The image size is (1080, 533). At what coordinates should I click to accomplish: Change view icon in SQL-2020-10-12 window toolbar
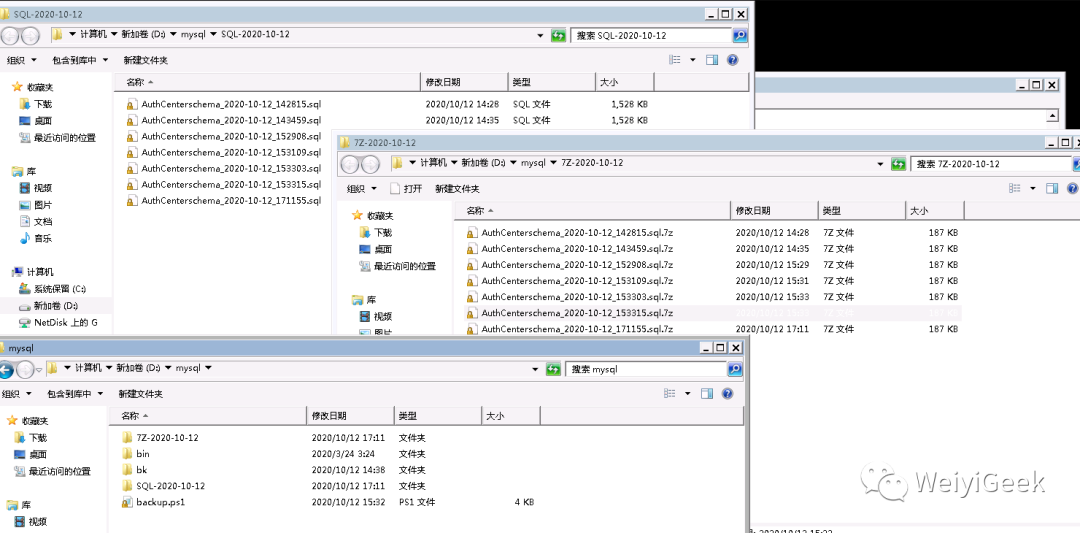(x=676, y=60)
